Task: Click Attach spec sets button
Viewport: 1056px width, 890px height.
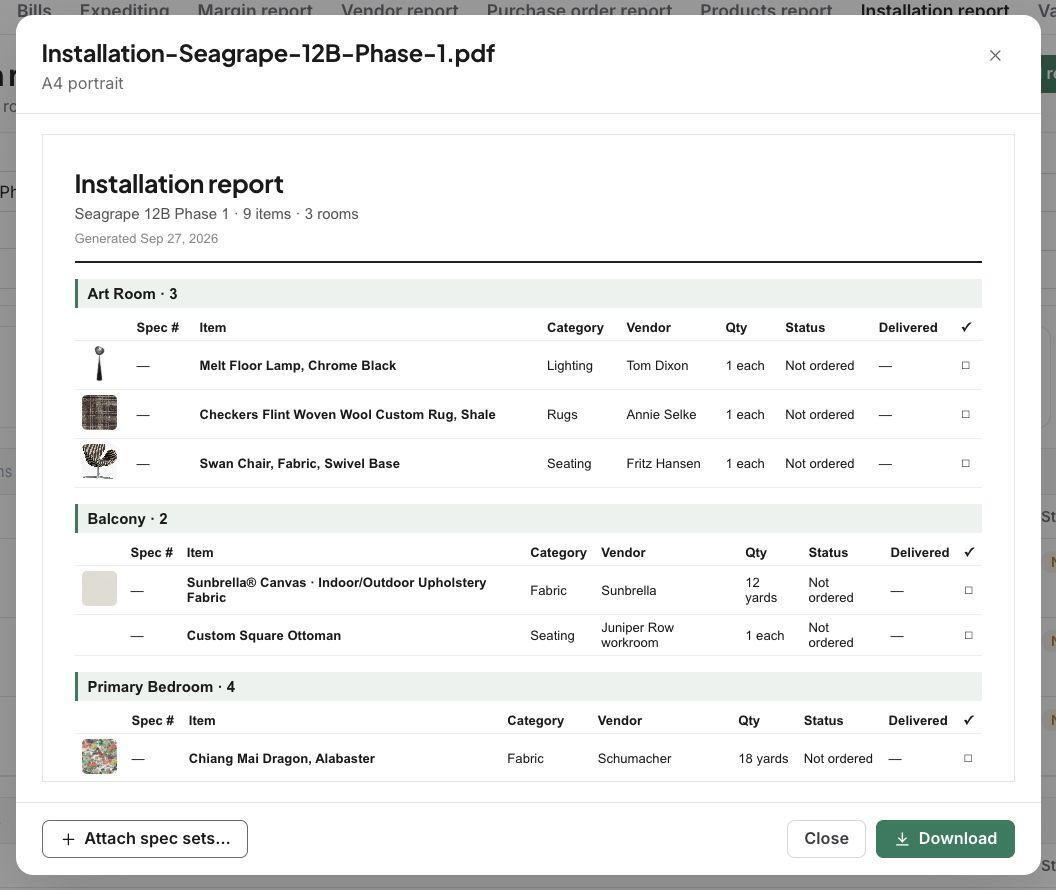Action: pos(145,839)
